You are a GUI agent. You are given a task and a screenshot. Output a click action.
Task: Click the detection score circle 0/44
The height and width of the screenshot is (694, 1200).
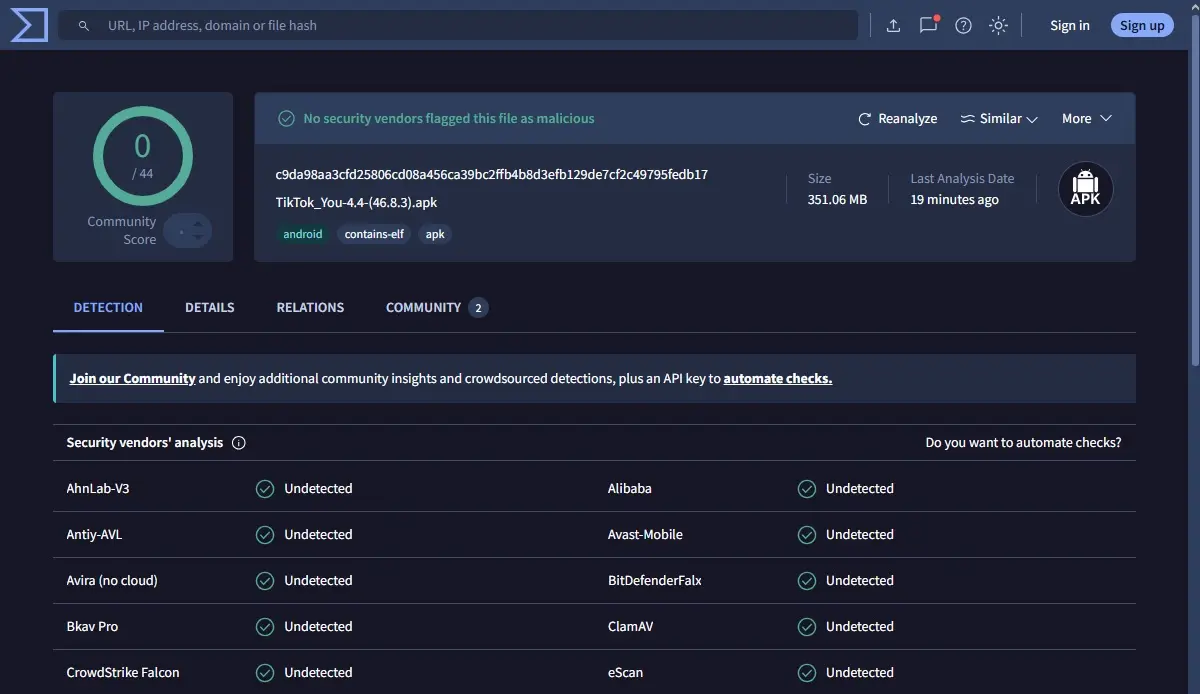(142, 156)
